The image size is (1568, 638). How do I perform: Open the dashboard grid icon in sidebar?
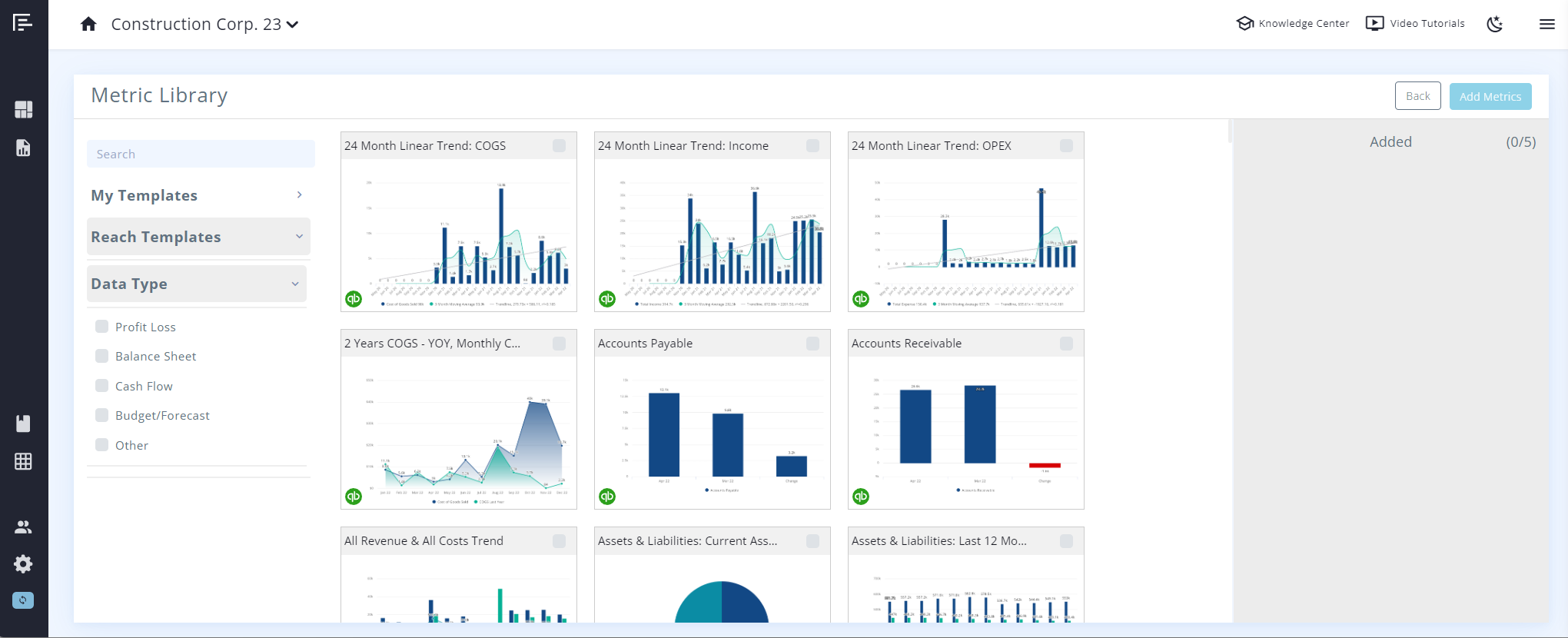point(23,109)
